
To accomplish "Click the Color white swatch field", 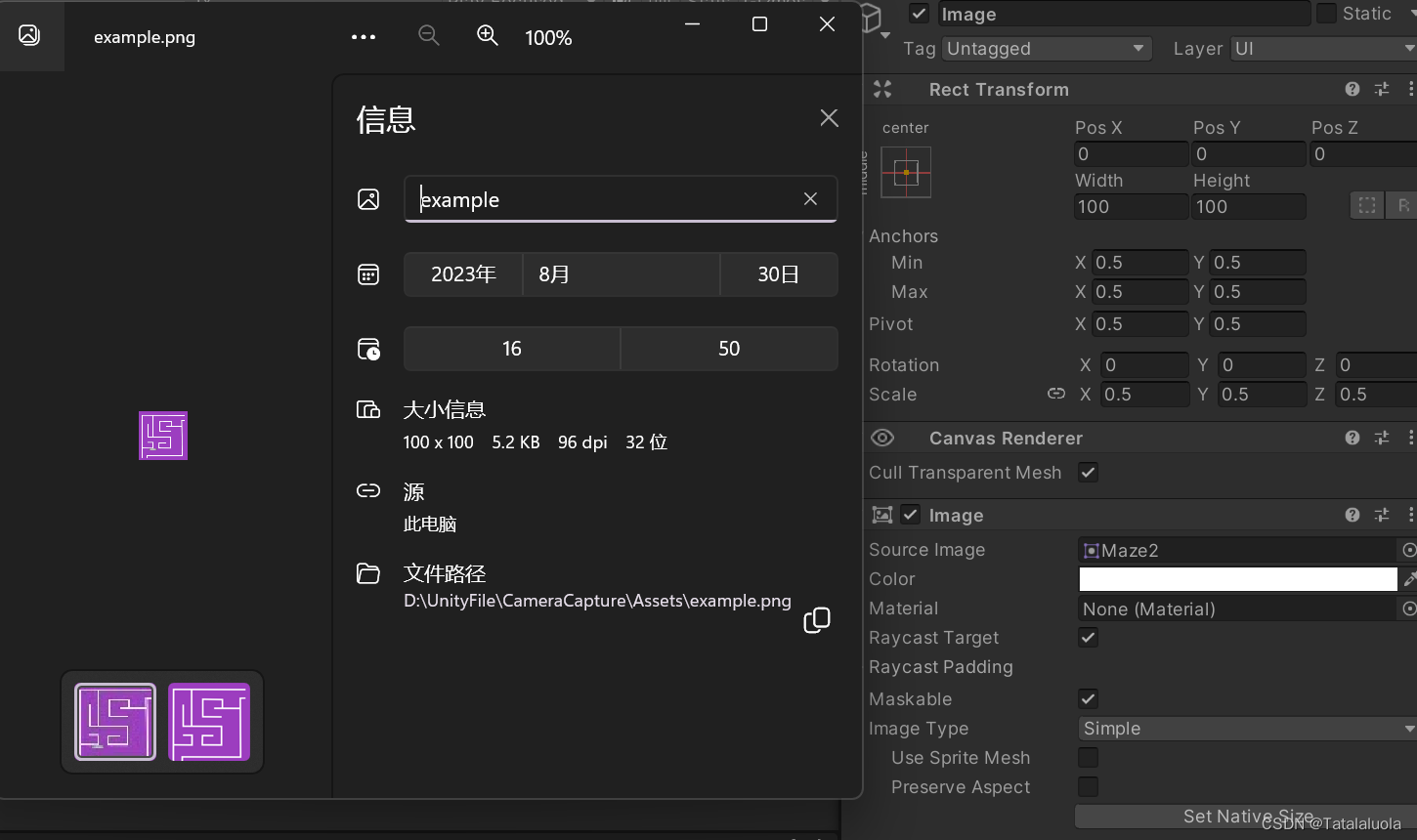I will point(1238,579).
